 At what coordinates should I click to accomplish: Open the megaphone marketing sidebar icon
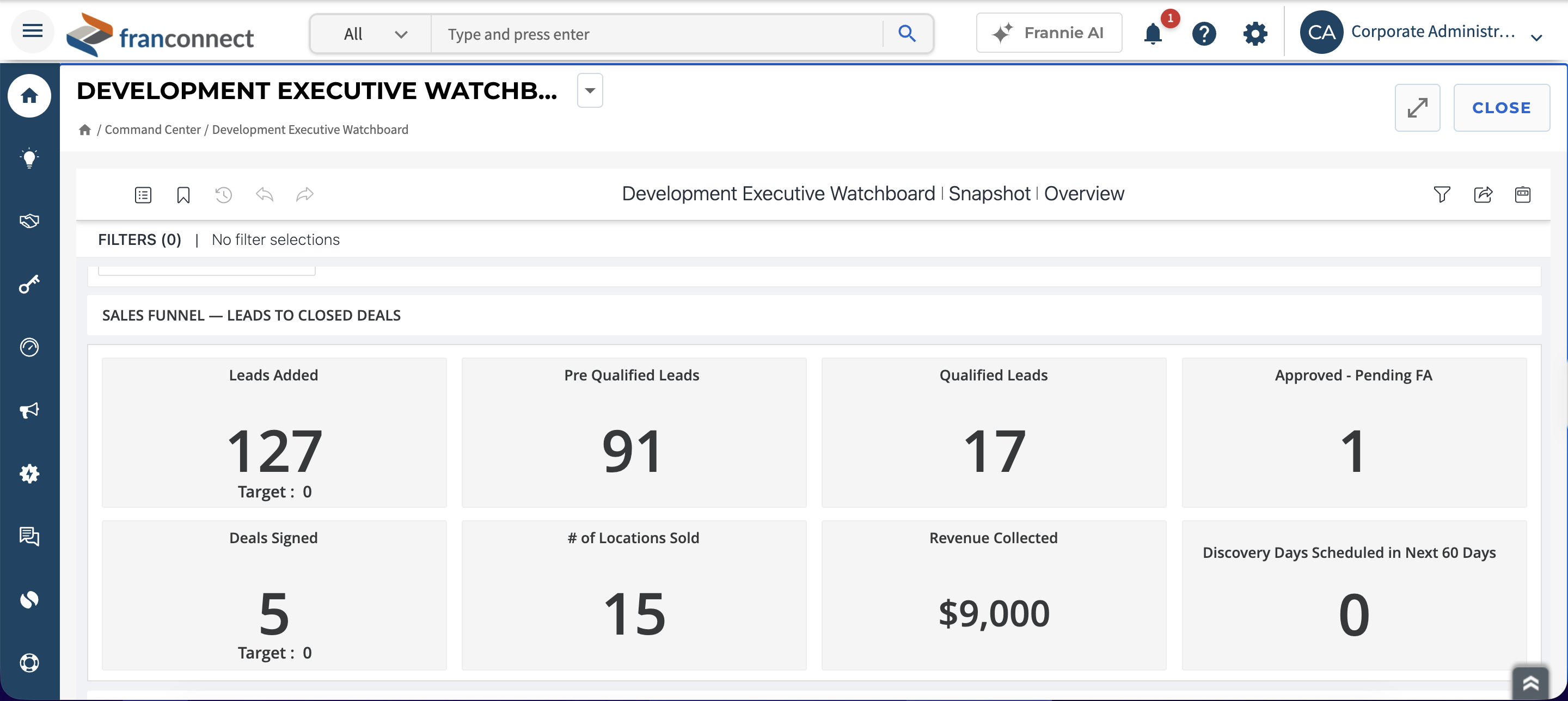[x=29, y=411]
